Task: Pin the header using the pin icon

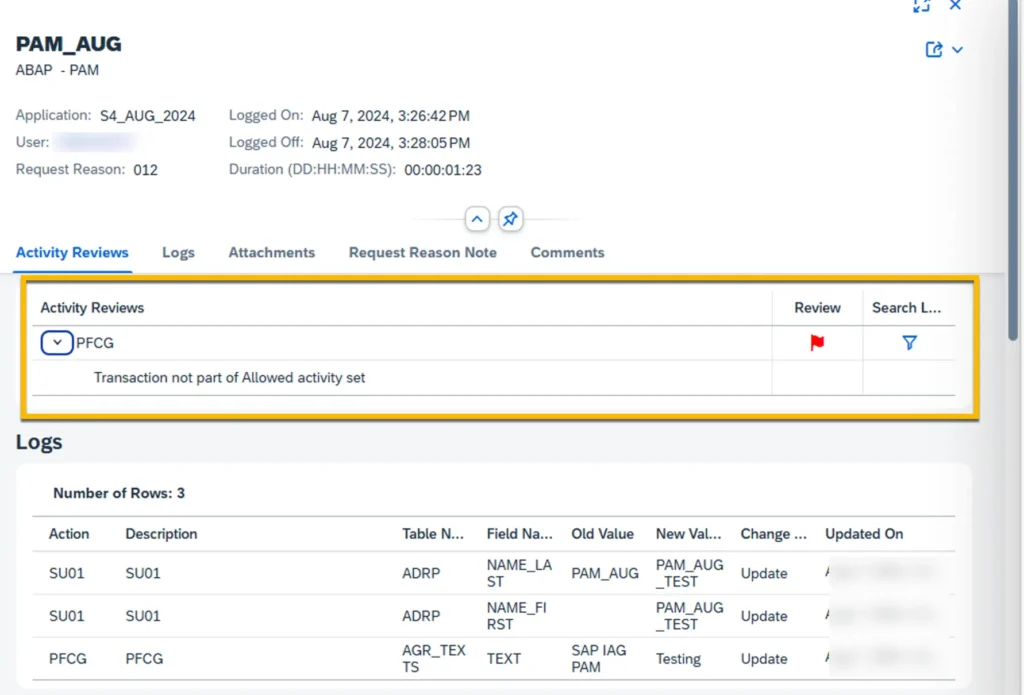Action: click(510, 219)
